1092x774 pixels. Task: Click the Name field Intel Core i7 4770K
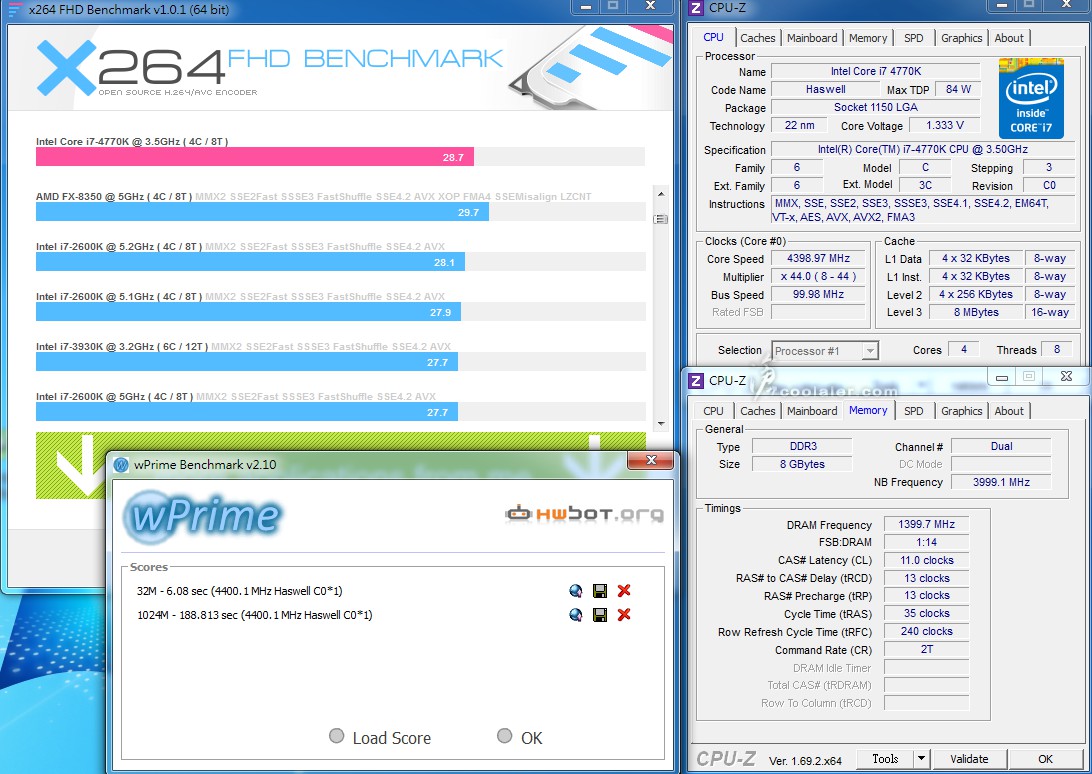point(875,71)
